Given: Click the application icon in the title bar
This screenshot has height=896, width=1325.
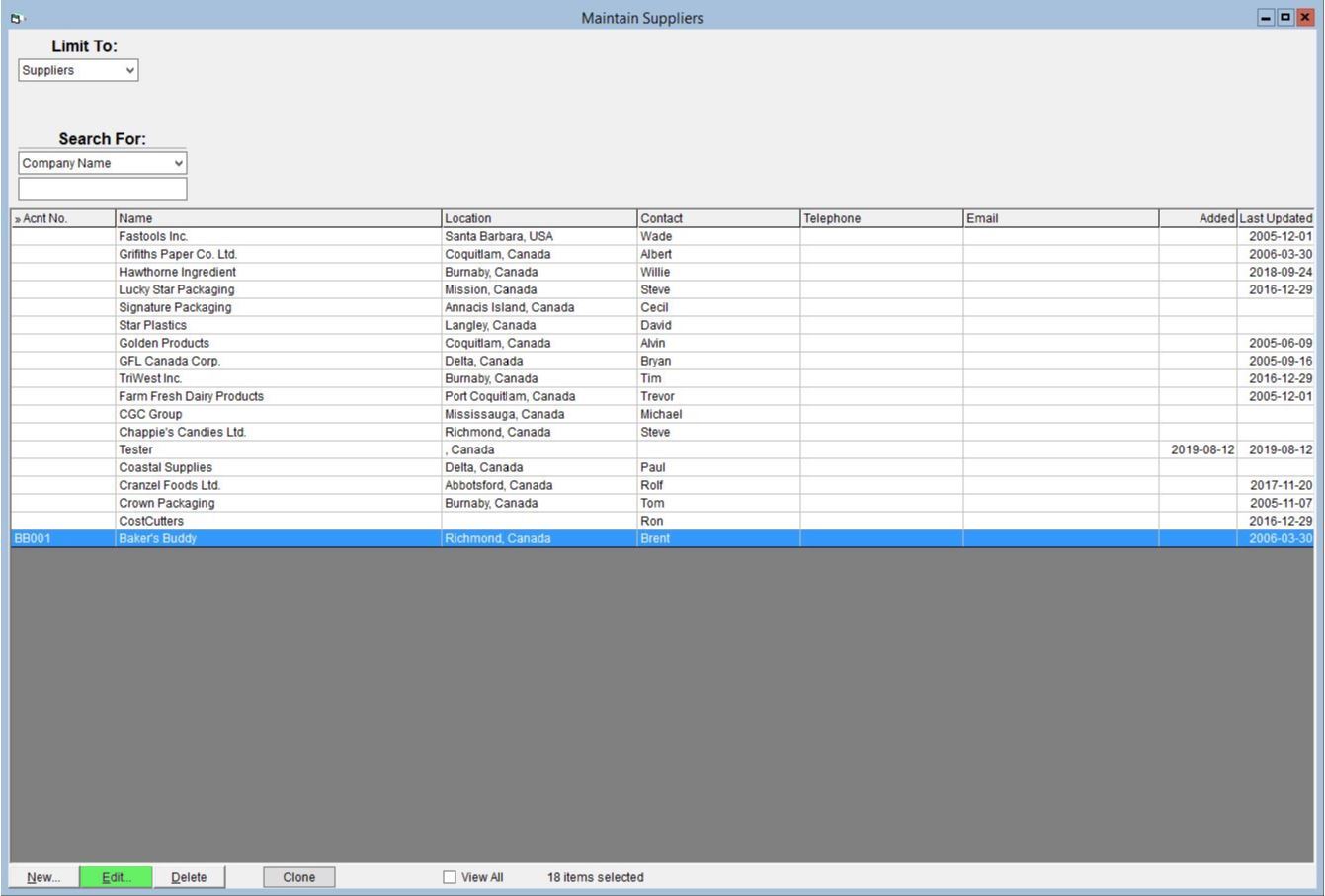Looking at the screenshot, I should pos(17,18).
